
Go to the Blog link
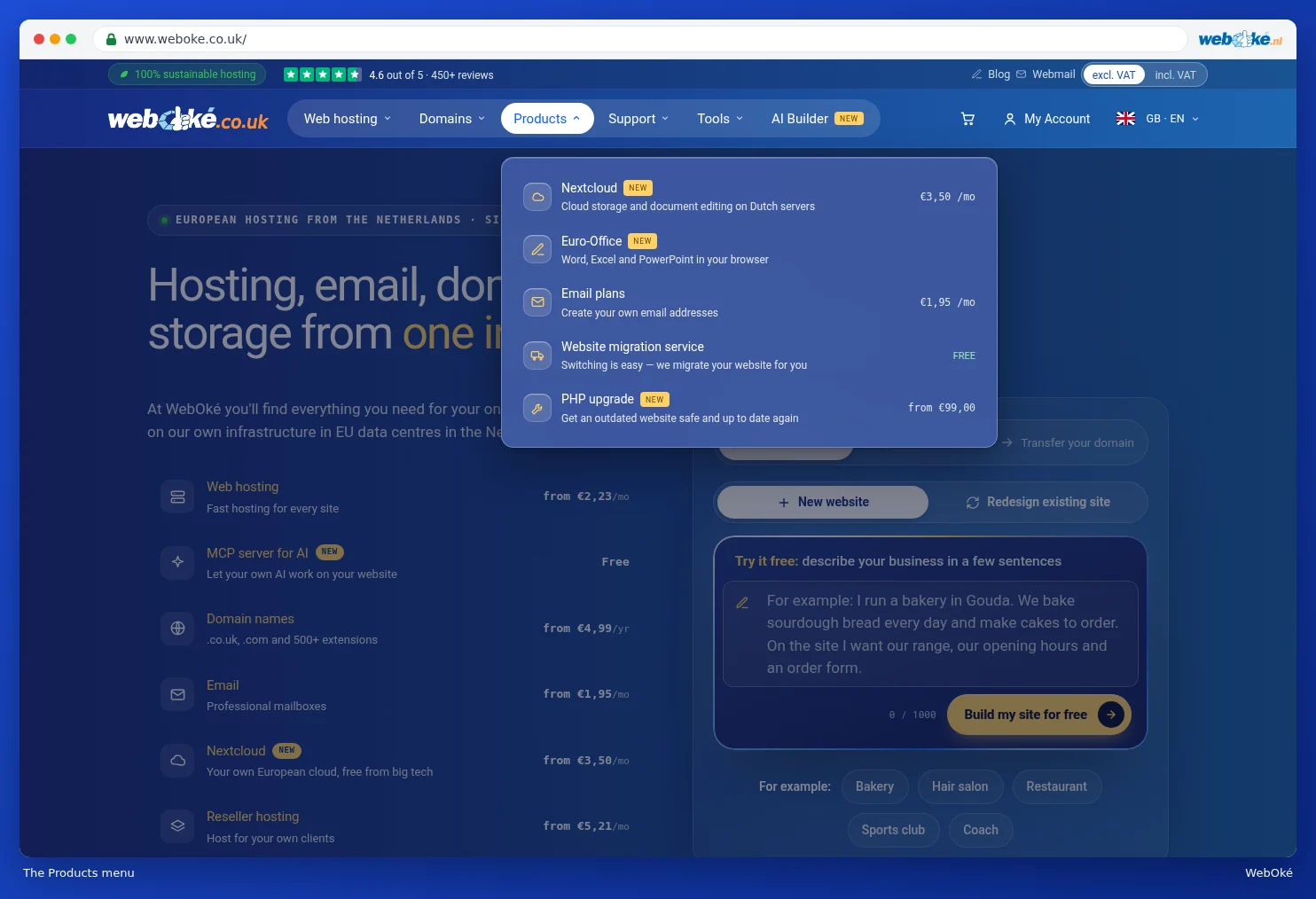[991, 74]
